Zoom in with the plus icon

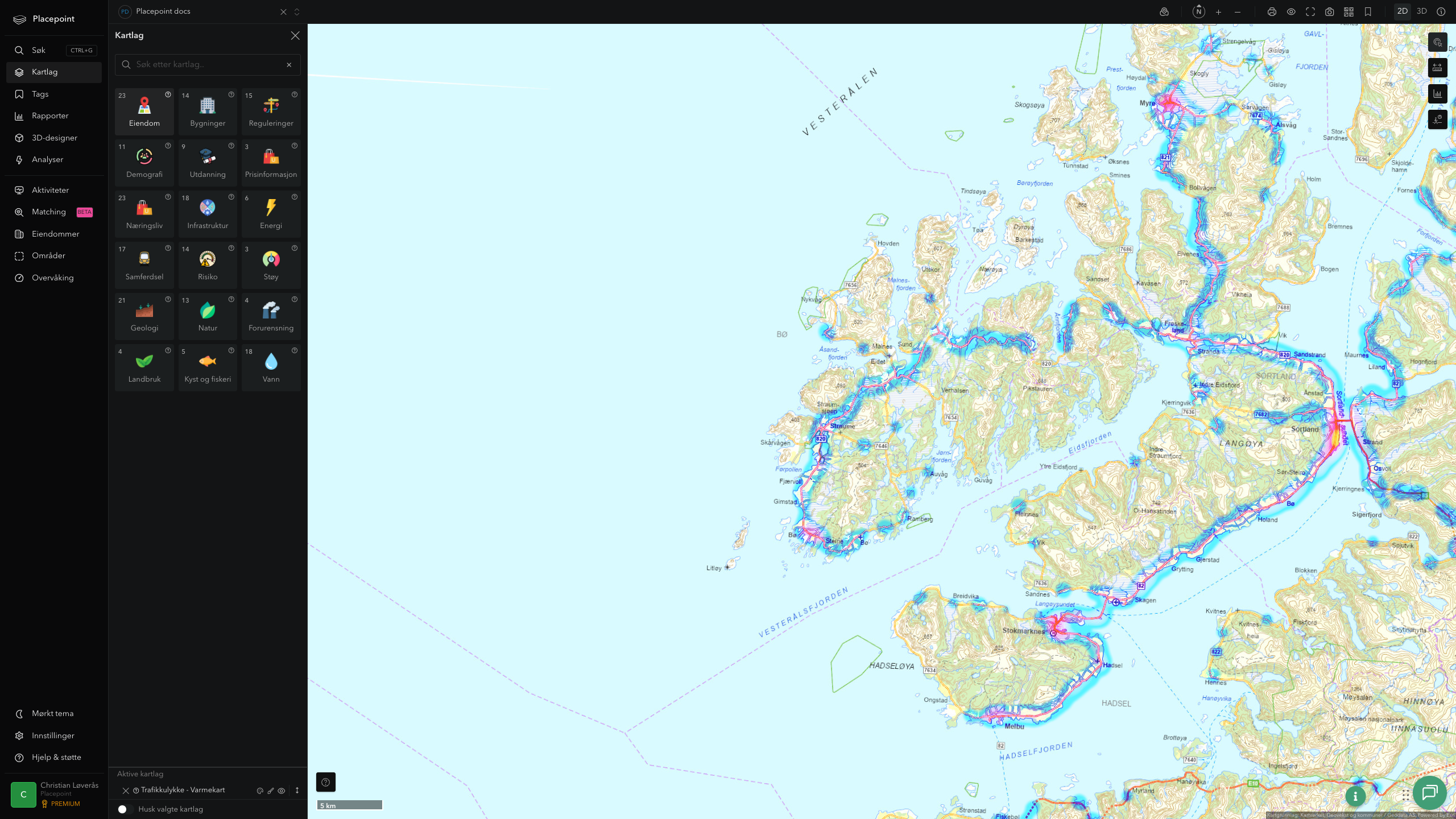point(1218,12)
